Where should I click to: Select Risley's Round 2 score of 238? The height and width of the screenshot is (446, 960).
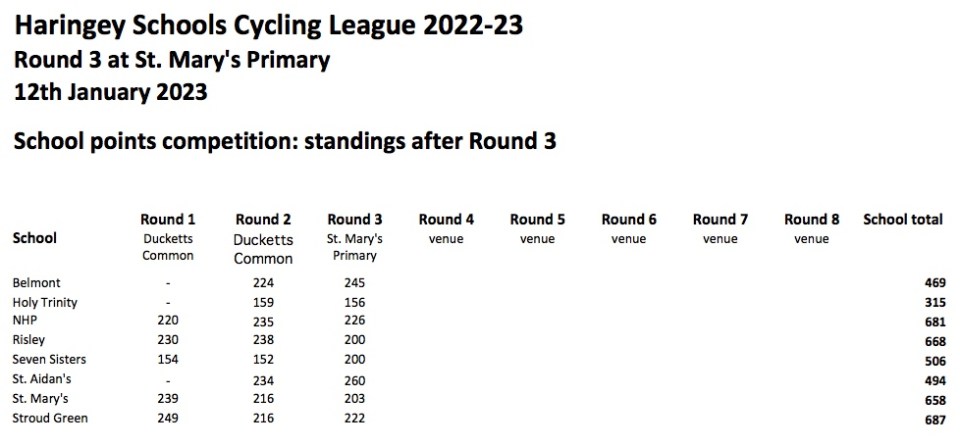263,340
